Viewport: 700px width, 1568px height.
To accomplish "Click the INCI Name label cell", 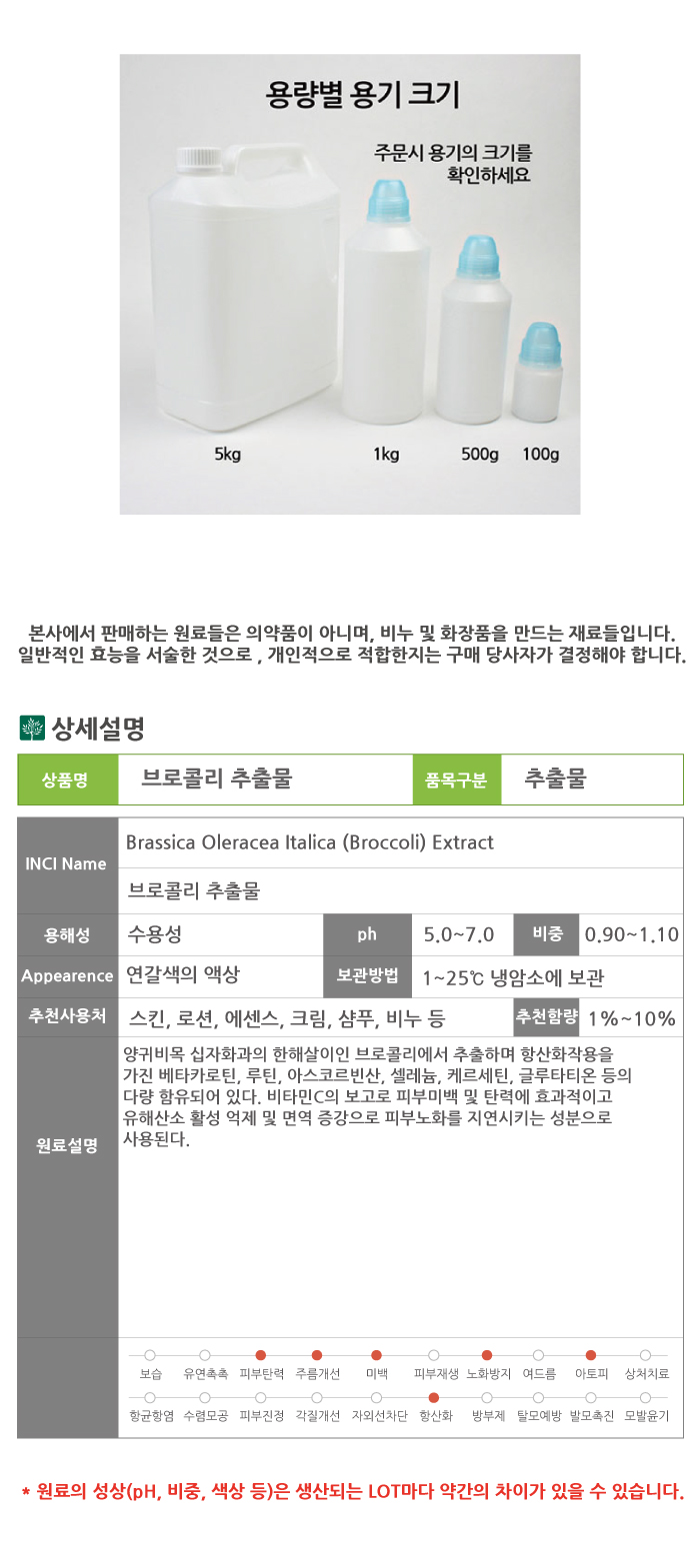I will click(67, 864).
